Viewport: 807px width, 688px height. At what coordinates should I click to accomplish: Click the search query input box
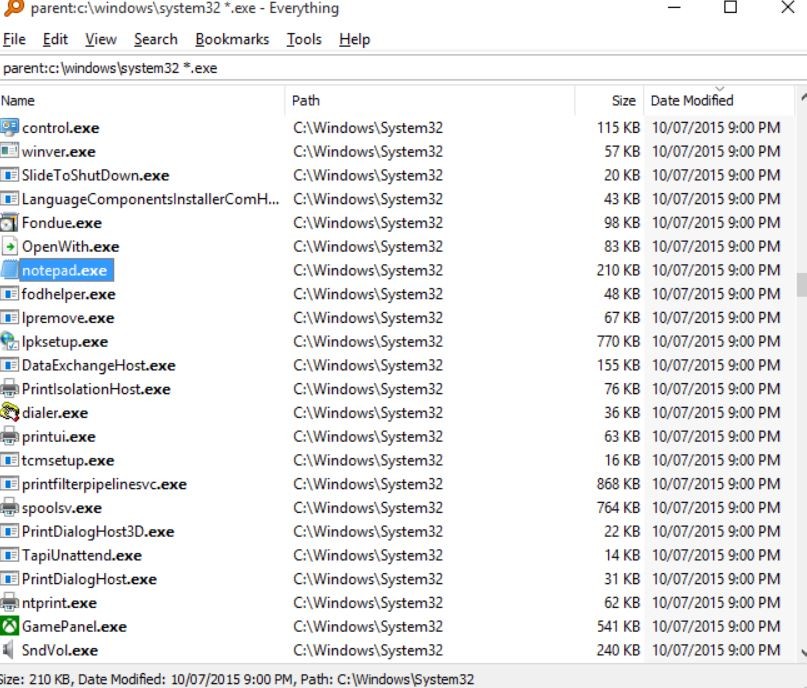(404, 68)
